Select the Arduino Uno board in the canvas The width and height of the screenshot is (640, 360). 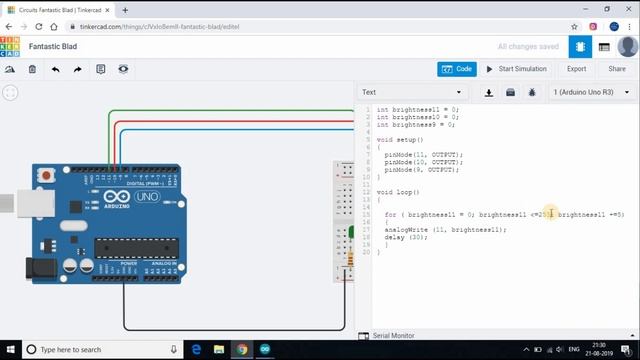pos(108,224)
